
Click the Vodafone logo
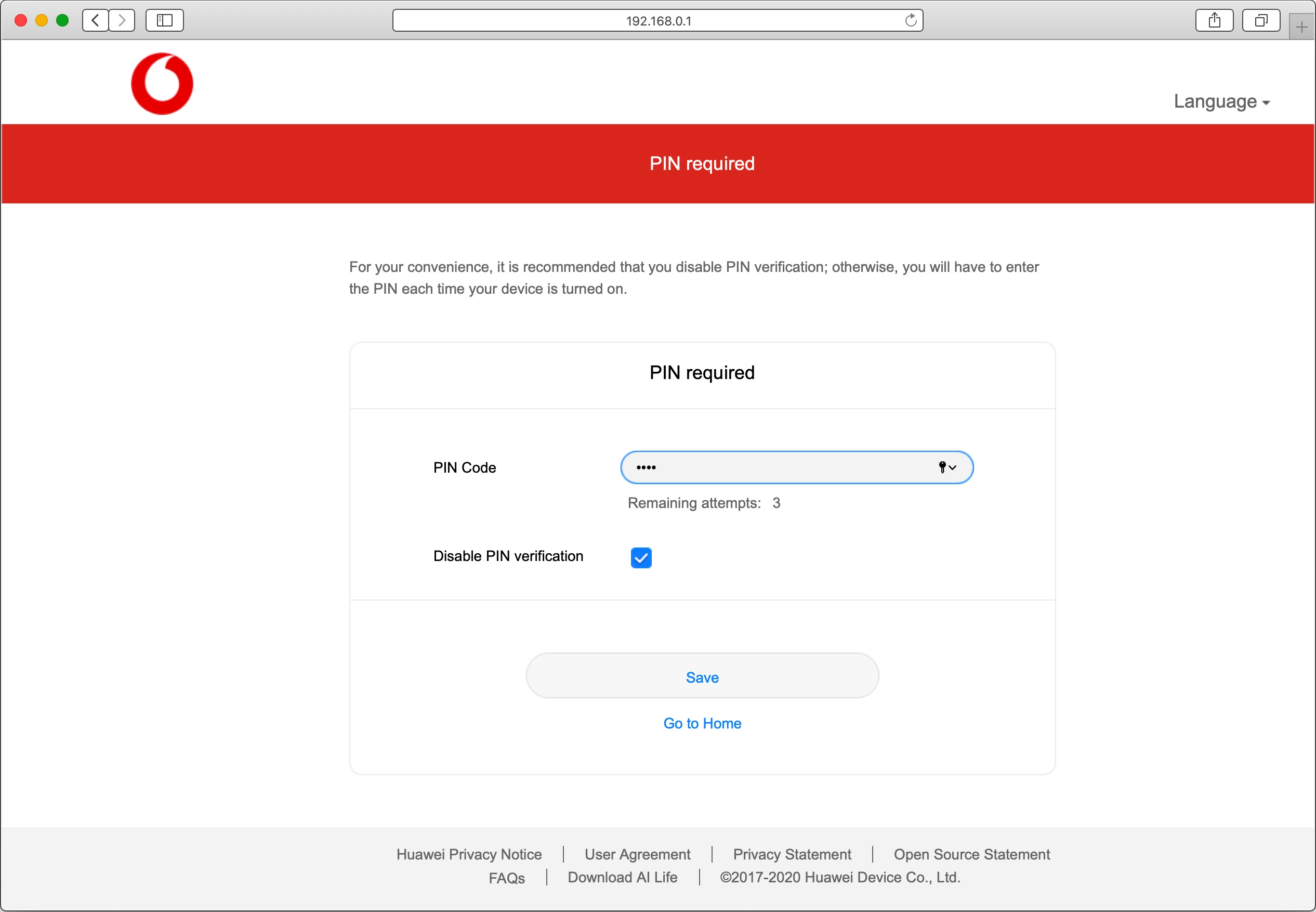click(162, 84)
